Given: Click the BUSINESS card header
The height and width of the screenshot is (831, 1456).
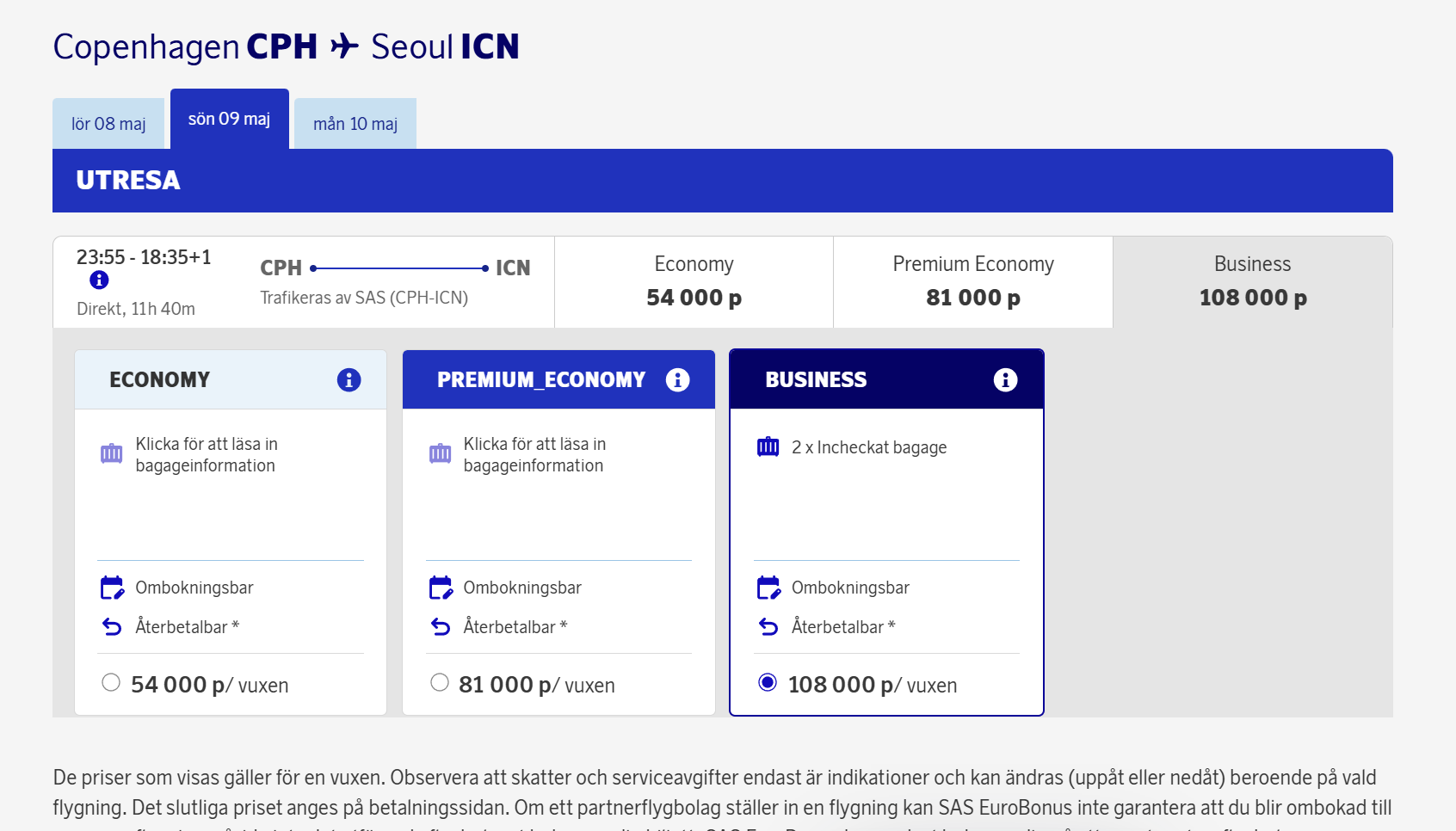Looking at the screenshot, I should coord(886,379).
